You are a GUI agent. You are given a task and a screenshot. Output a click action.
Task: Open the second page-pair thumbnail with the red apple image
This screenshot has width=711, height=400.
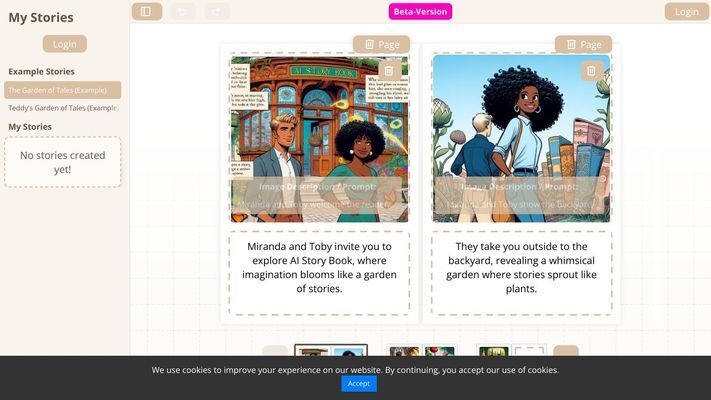pyautogui.click(x=422, y=351)
